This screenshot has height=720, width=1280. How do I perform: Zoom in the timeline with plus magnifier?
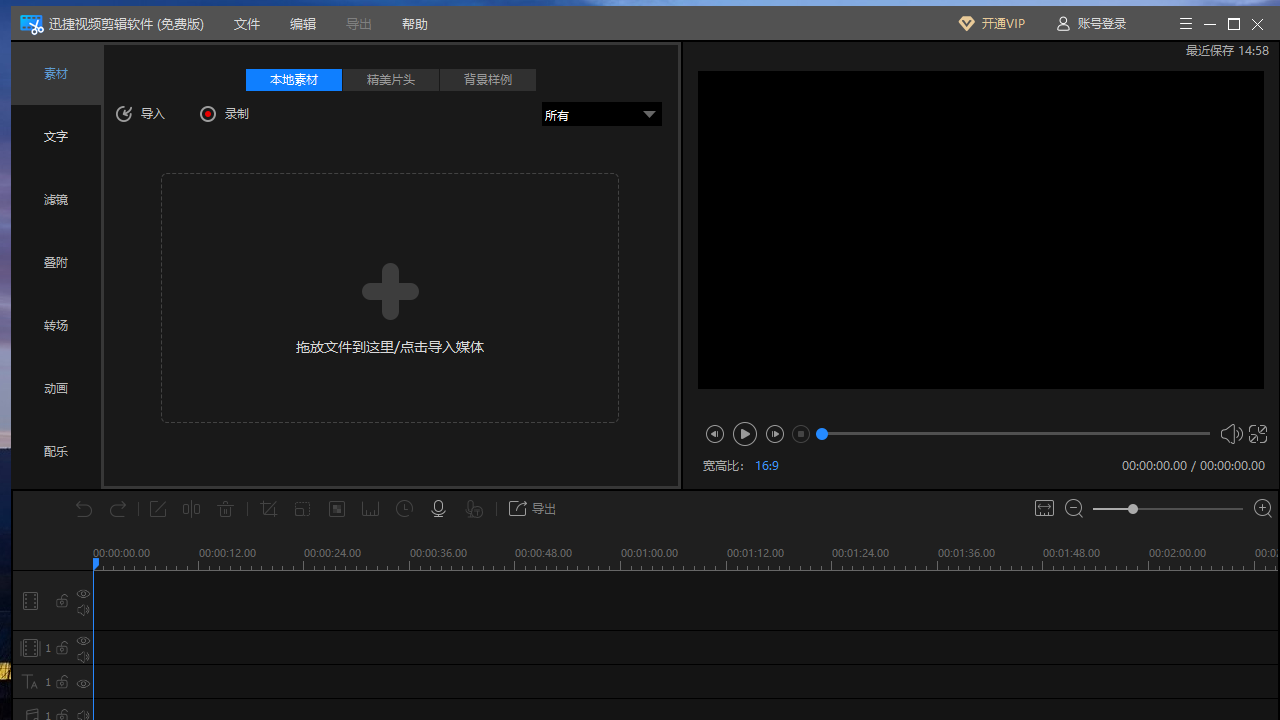[1263, 509]
